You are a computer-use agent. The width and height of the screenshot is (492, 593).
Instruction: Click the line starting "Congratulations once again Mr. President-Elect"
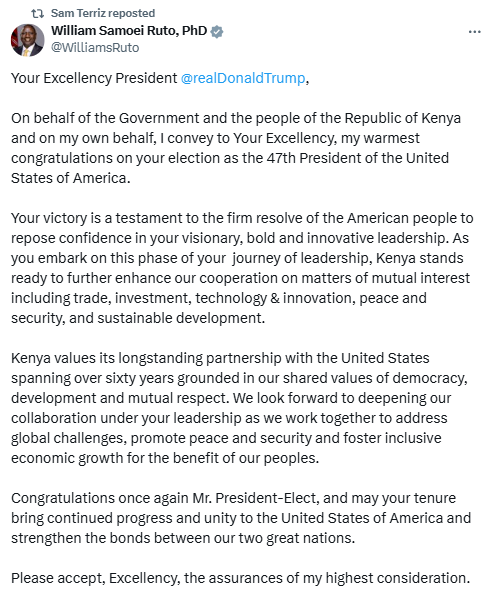[x=233, y=498]
